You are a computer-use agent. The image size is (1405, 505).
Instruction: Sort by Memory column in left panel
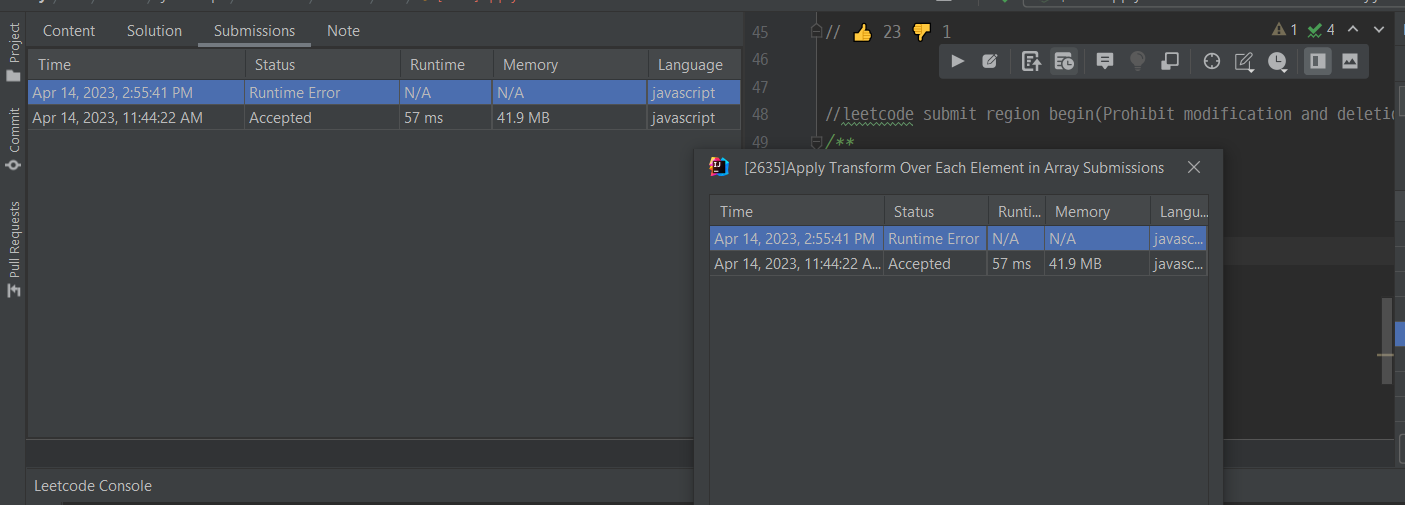[x=570, y=65]
